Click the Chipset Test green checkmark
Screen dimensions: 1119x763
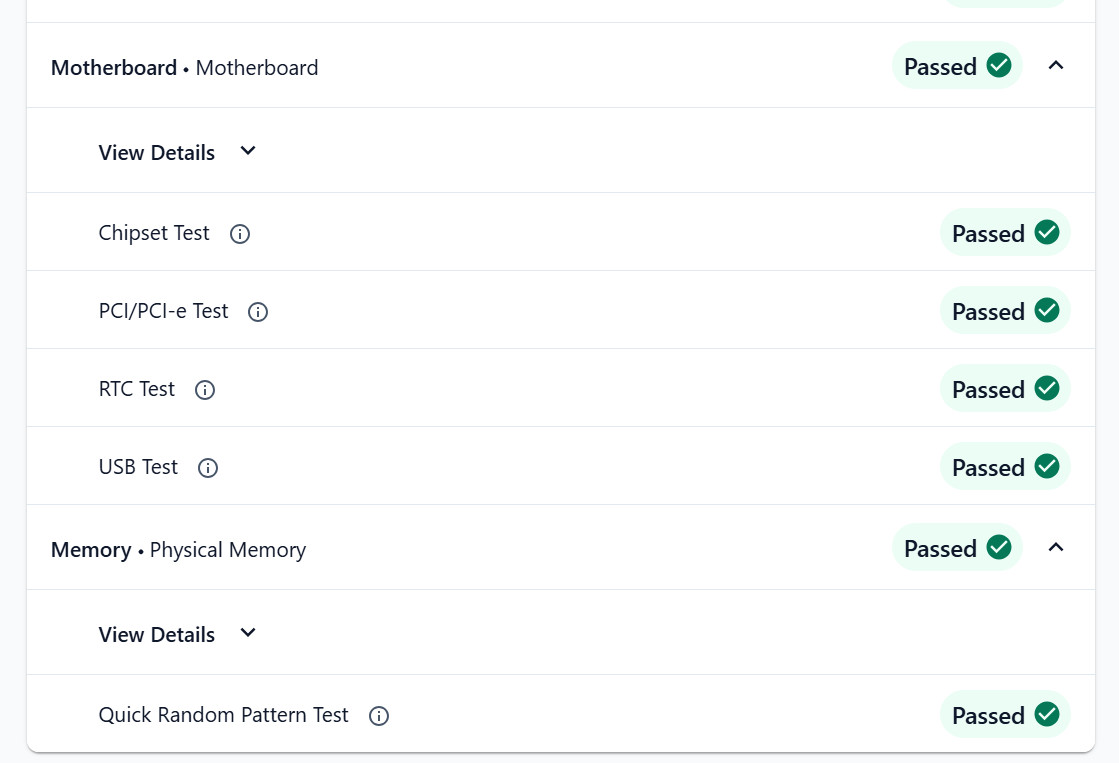[1047, 232]
